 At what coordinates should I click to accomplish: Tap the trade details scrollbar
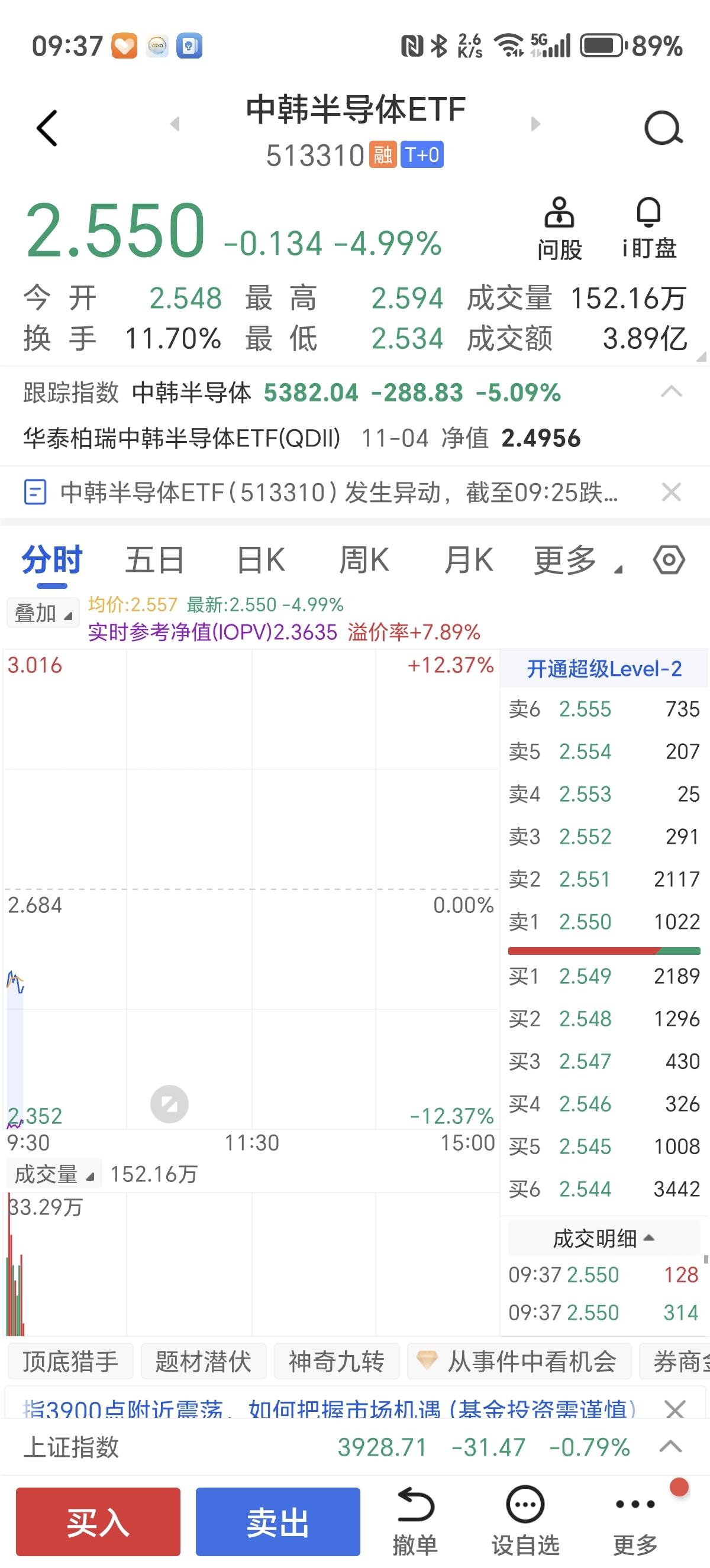click(x=706, y=1259)
